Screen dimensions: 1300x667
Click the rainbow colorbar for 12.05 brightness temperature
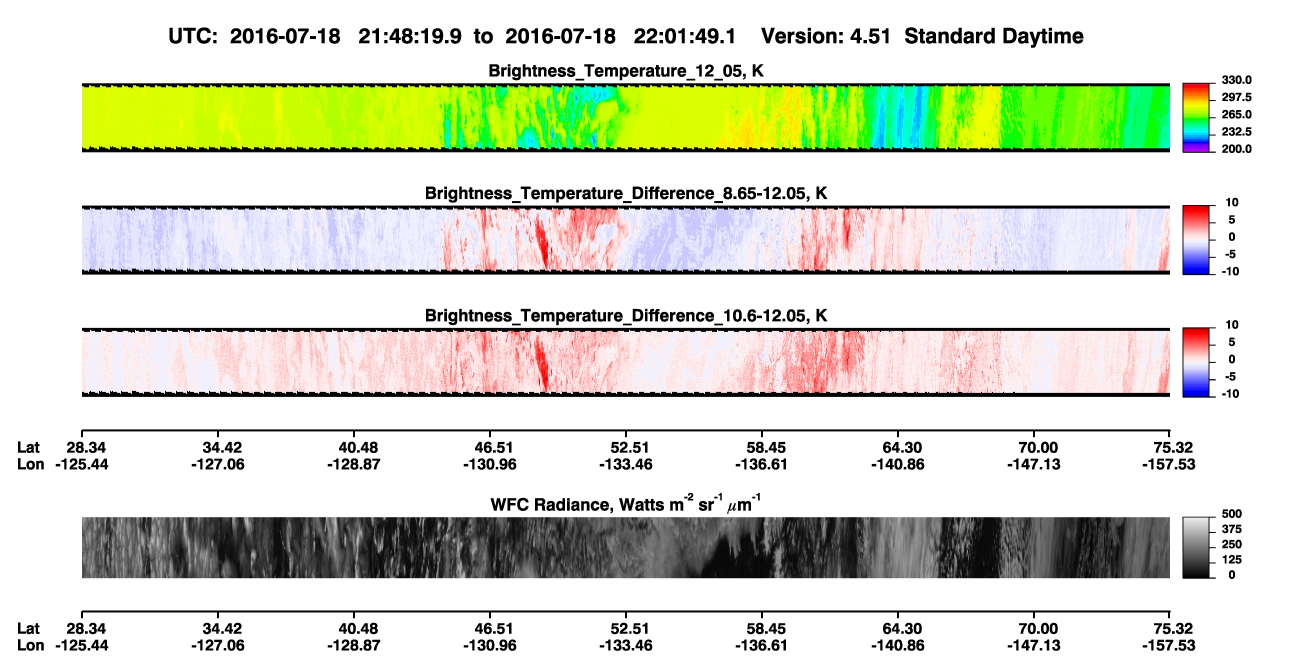tap(1196, 117)
